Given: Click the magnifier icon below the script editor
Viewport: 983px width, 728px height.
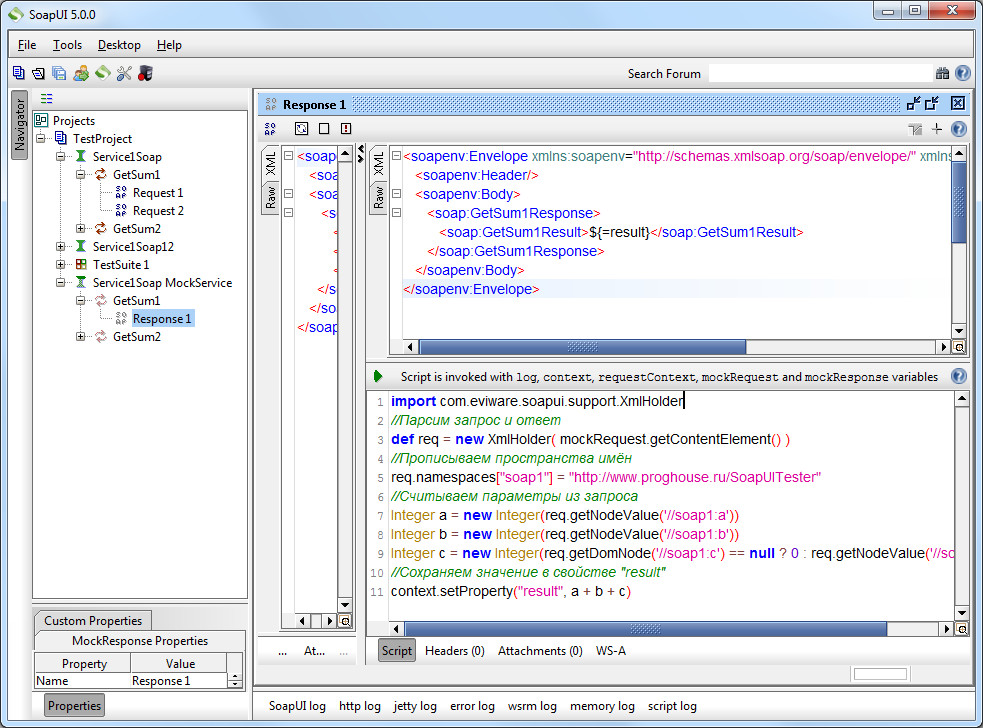Looking at the screenshot, I should (961, 629).
